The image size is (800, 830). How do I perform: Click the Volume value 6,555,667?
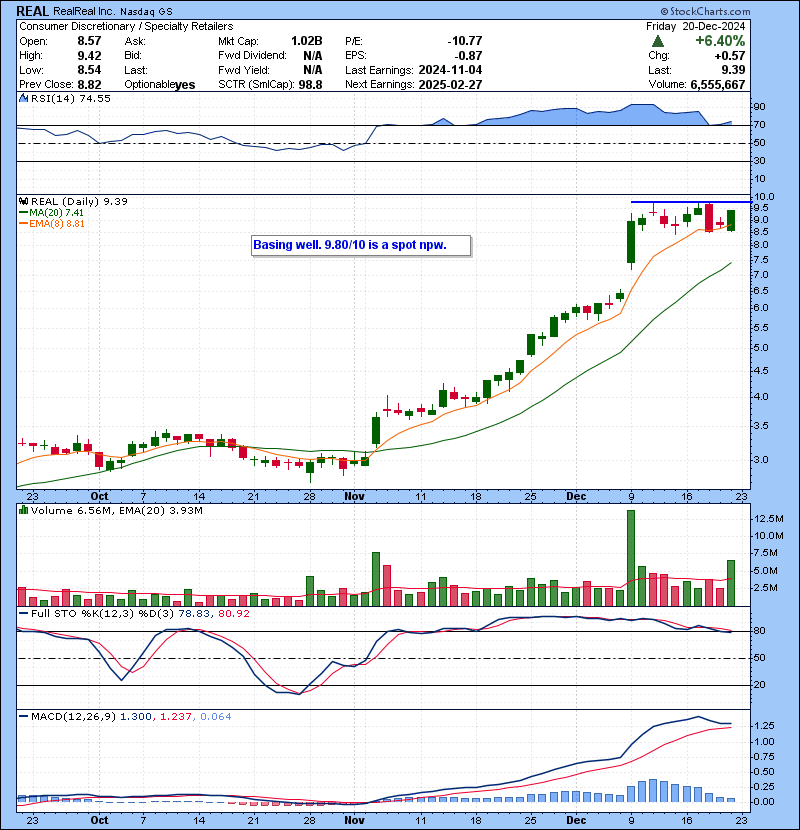pos(717,84)
